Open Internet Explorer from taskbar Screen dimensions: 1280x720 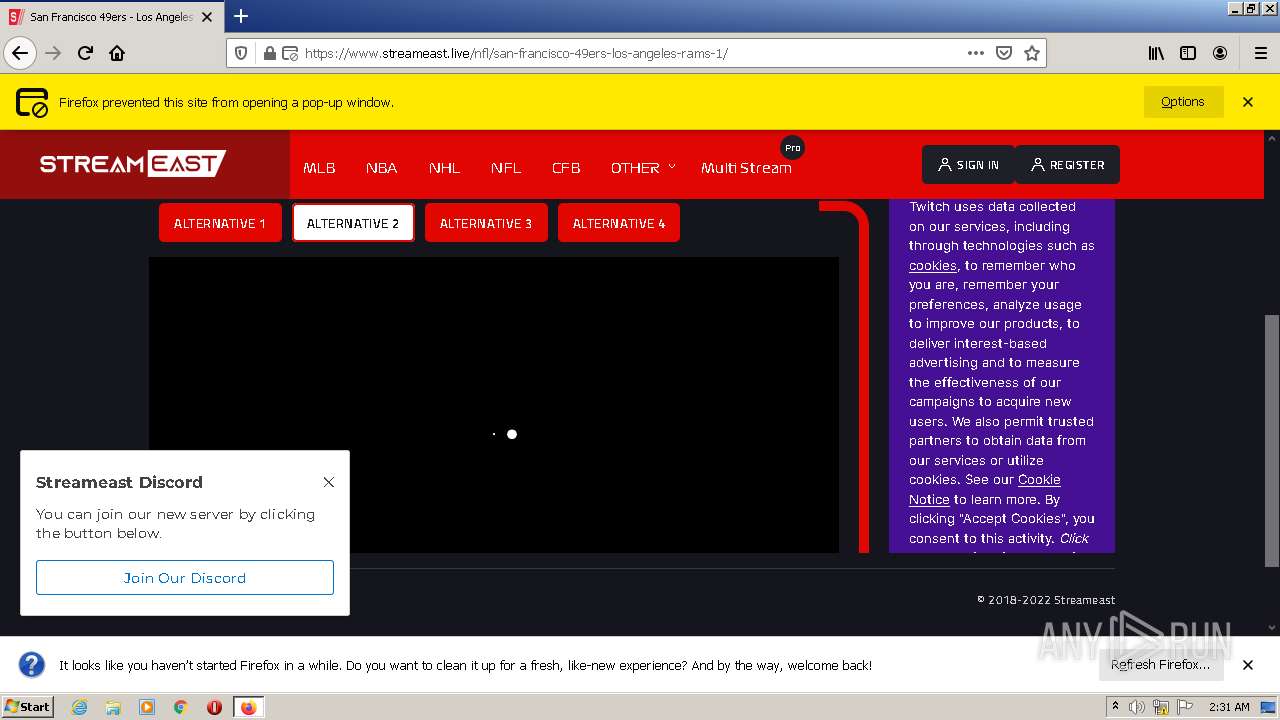[79, 707]
